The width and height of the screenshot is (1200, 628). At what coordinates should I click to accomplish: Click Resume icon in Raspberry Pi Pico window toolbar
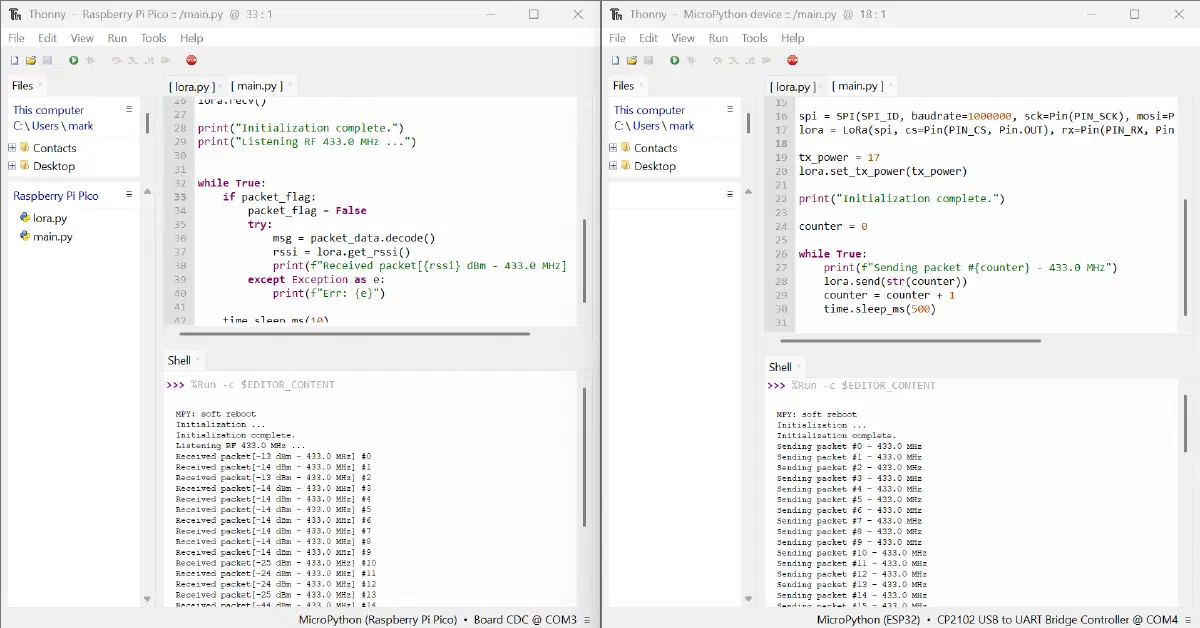point(166,61)
